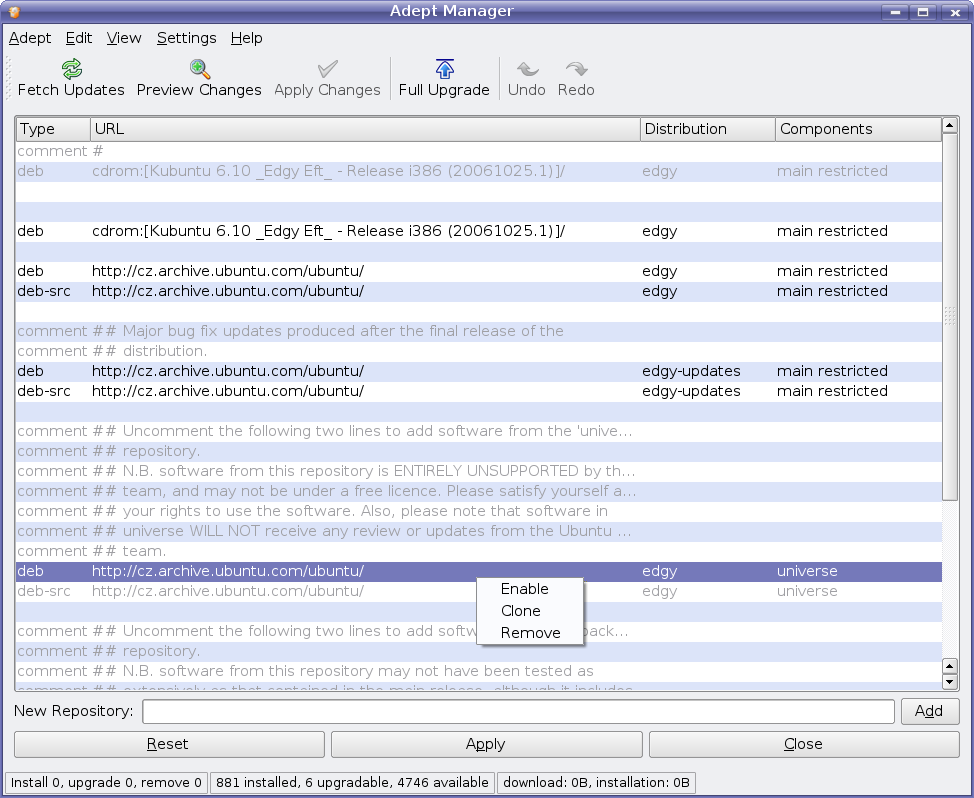Viewport: 974px width, 798px height.
Task: Click the second-from-bottom scrollbar up arrow
Action: [950, 666]
